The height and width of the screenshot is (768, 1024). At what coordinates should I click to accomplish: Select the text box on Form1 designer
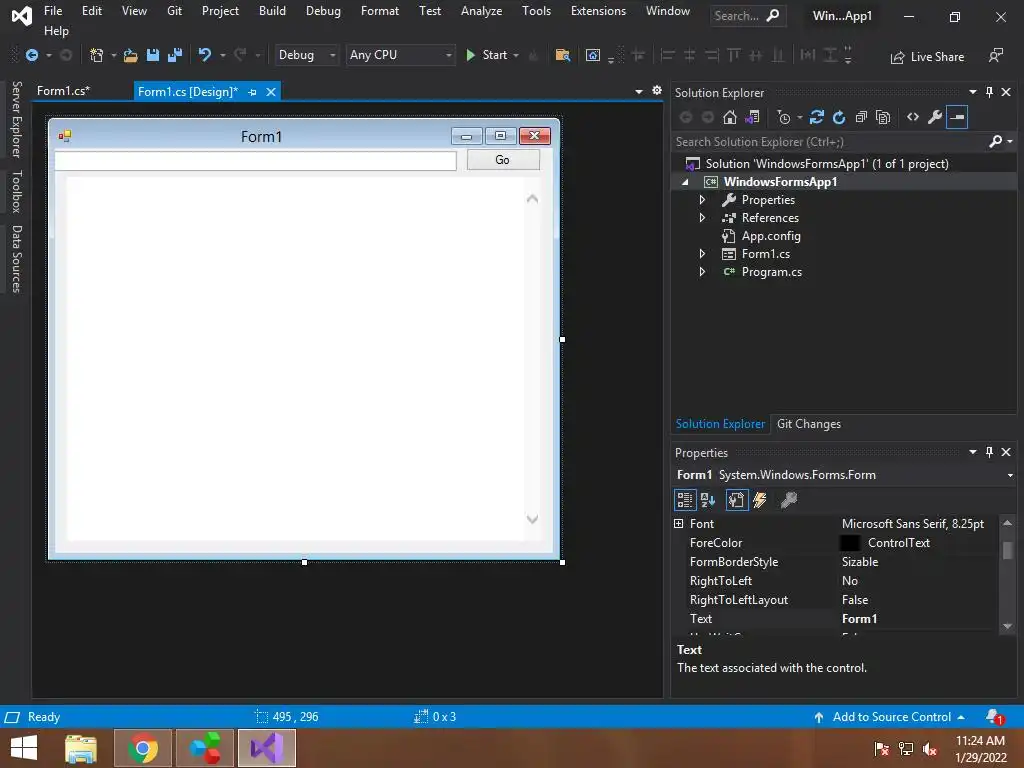255,161
